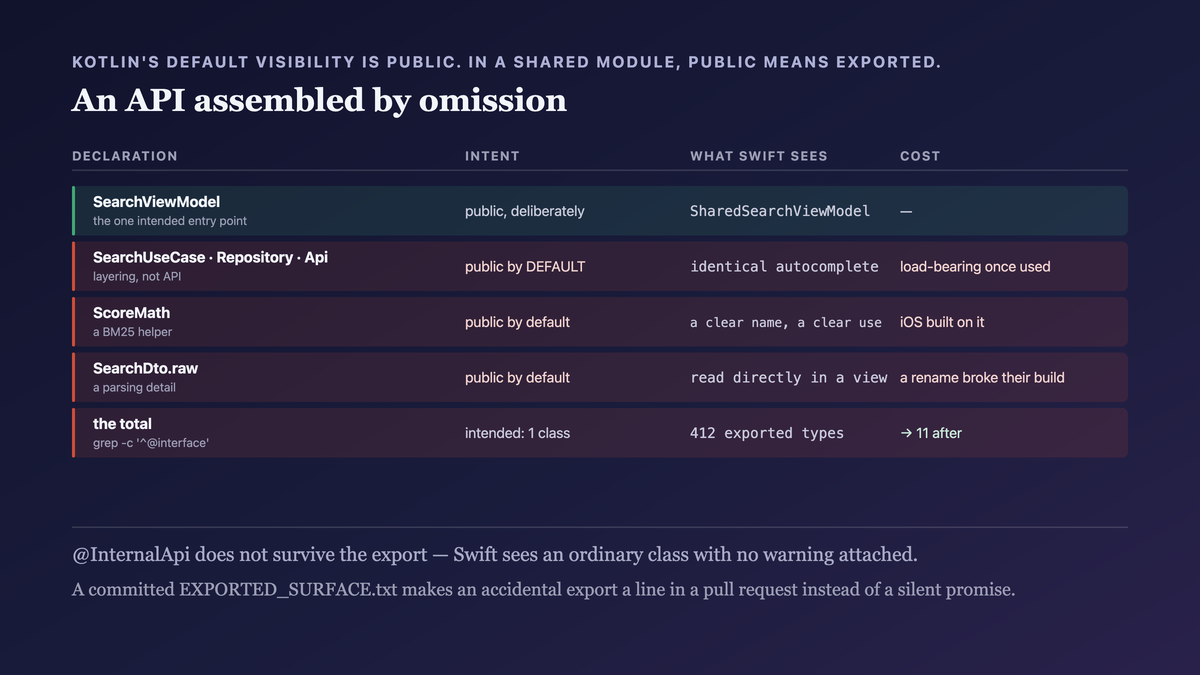Click the SharedSearchViewModel code text
Screen dimensions: 1200x675
tap(780, 211)
